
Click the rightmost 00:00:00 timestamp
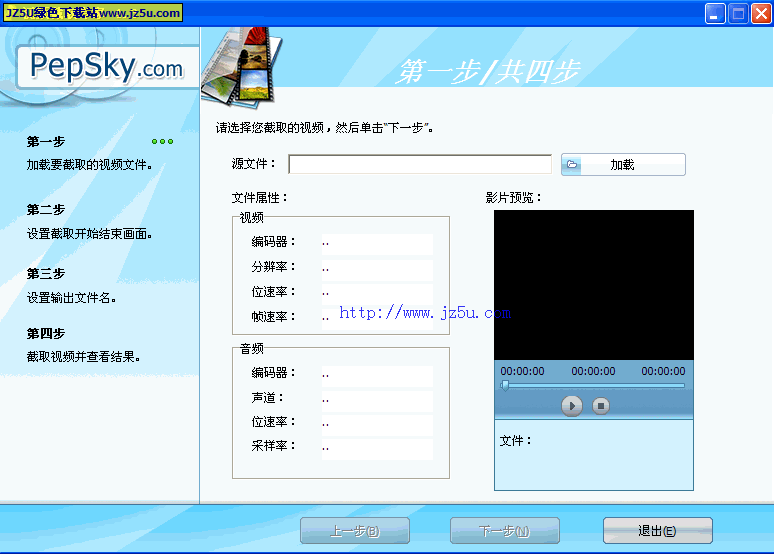[x=663, y=371]
